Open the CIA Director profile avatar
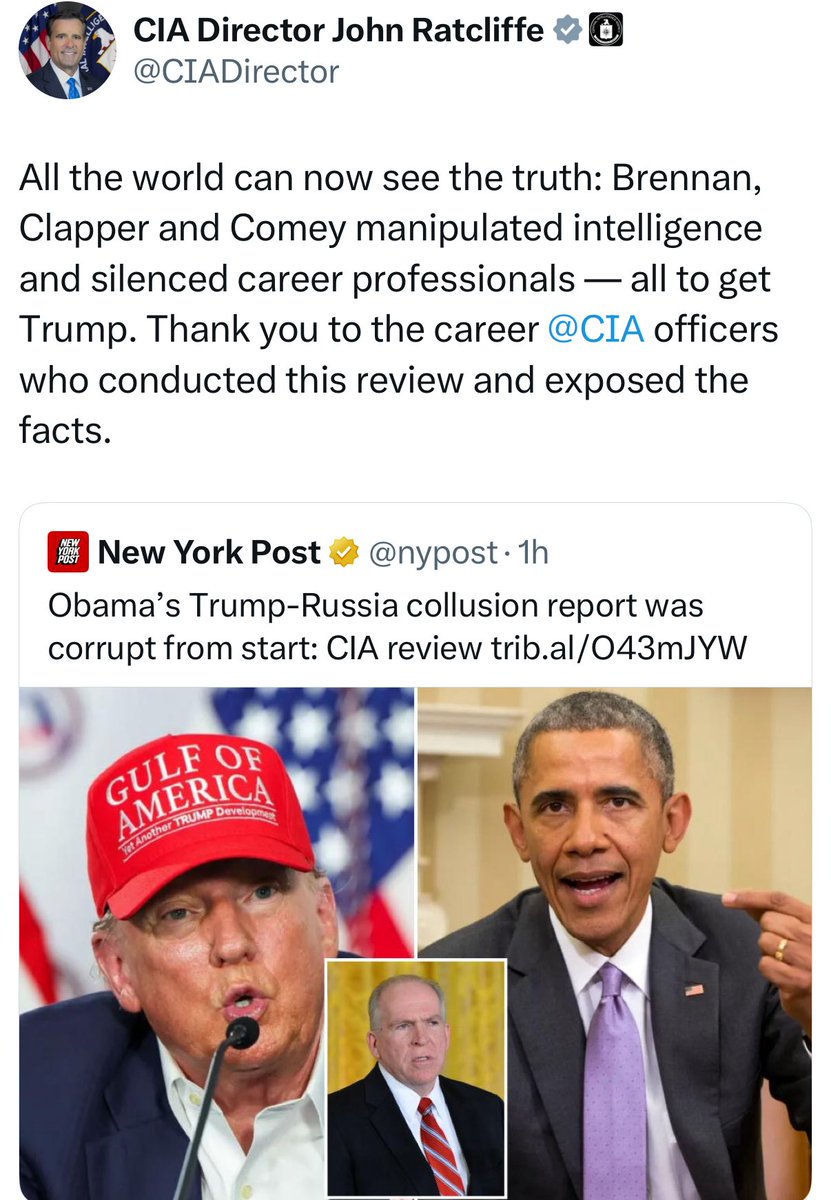This screenshot has width=831, height=1200. click(x=67, y=51)
